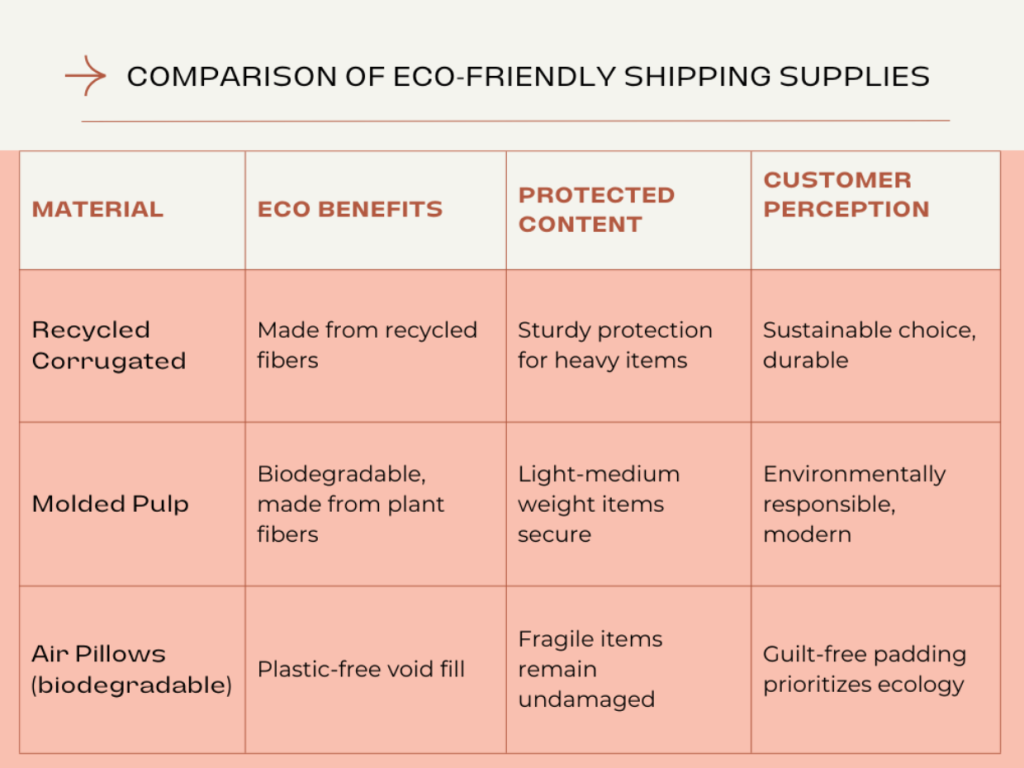This screenshot has height=768, width=1024.
Task: Select Light-medium weight items secure cell
Action: (598, 504)
